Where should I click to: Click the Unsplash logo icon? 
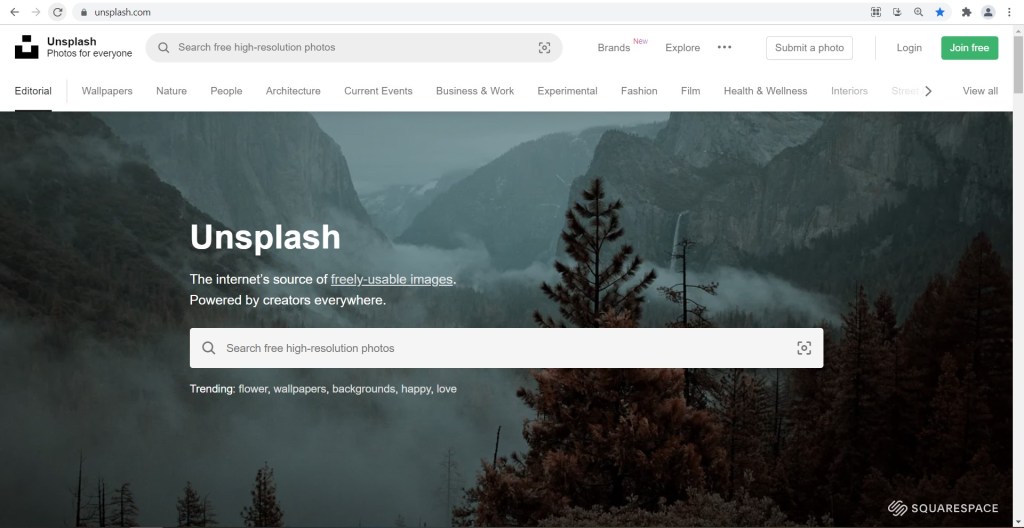[27, 47]
